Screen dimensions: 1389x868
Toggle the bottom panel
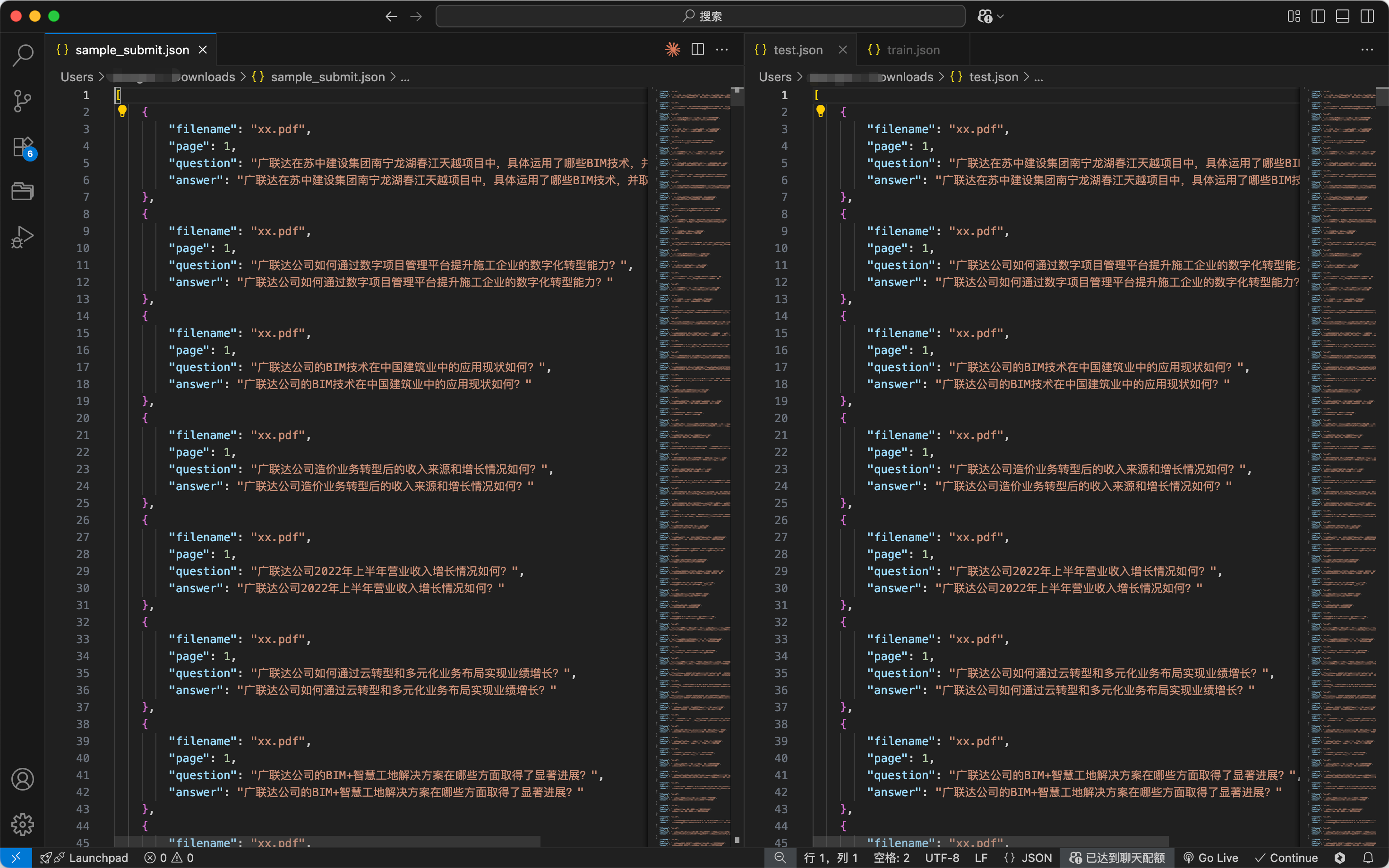[1343, 16]
